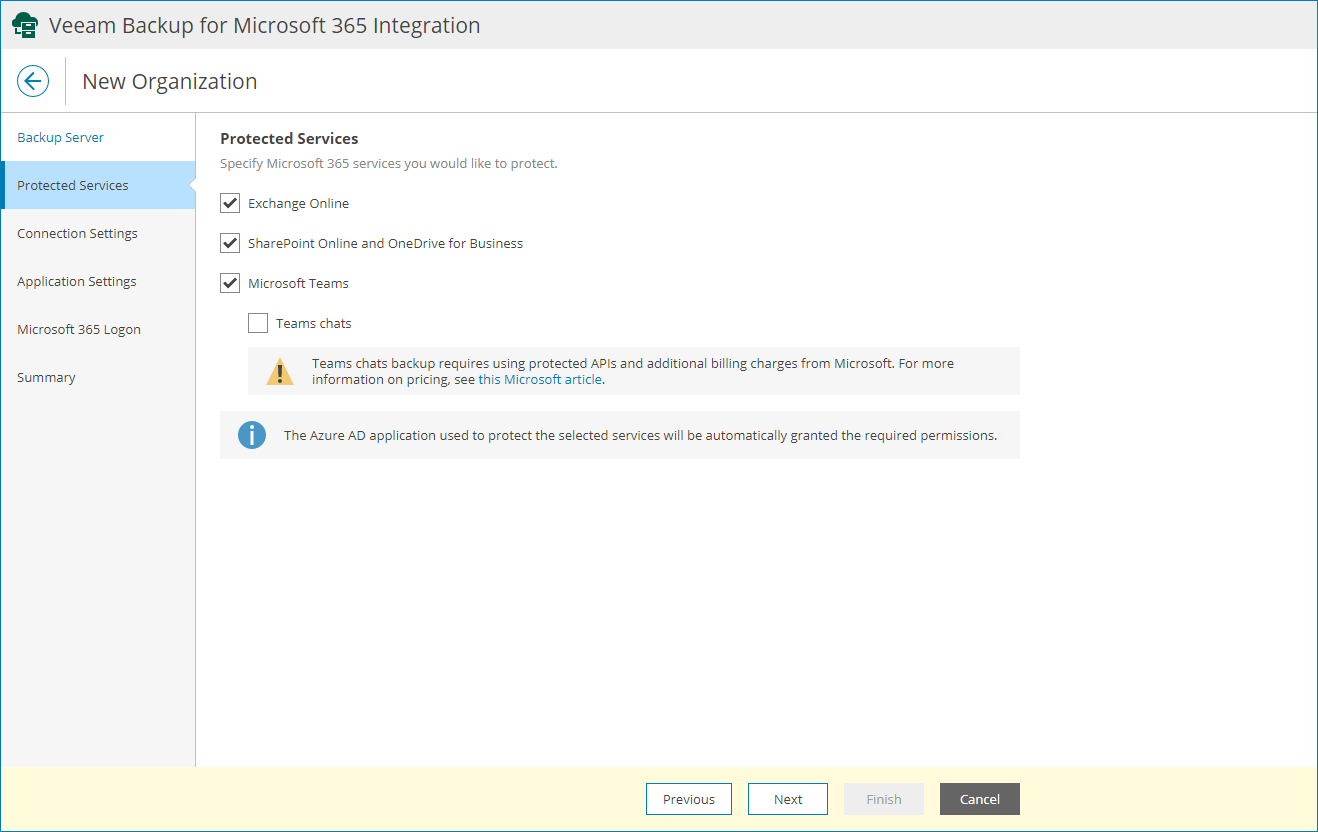Open the Connection Settings step
This screenshot has width=1318, height=832.
tap(98, 233)
